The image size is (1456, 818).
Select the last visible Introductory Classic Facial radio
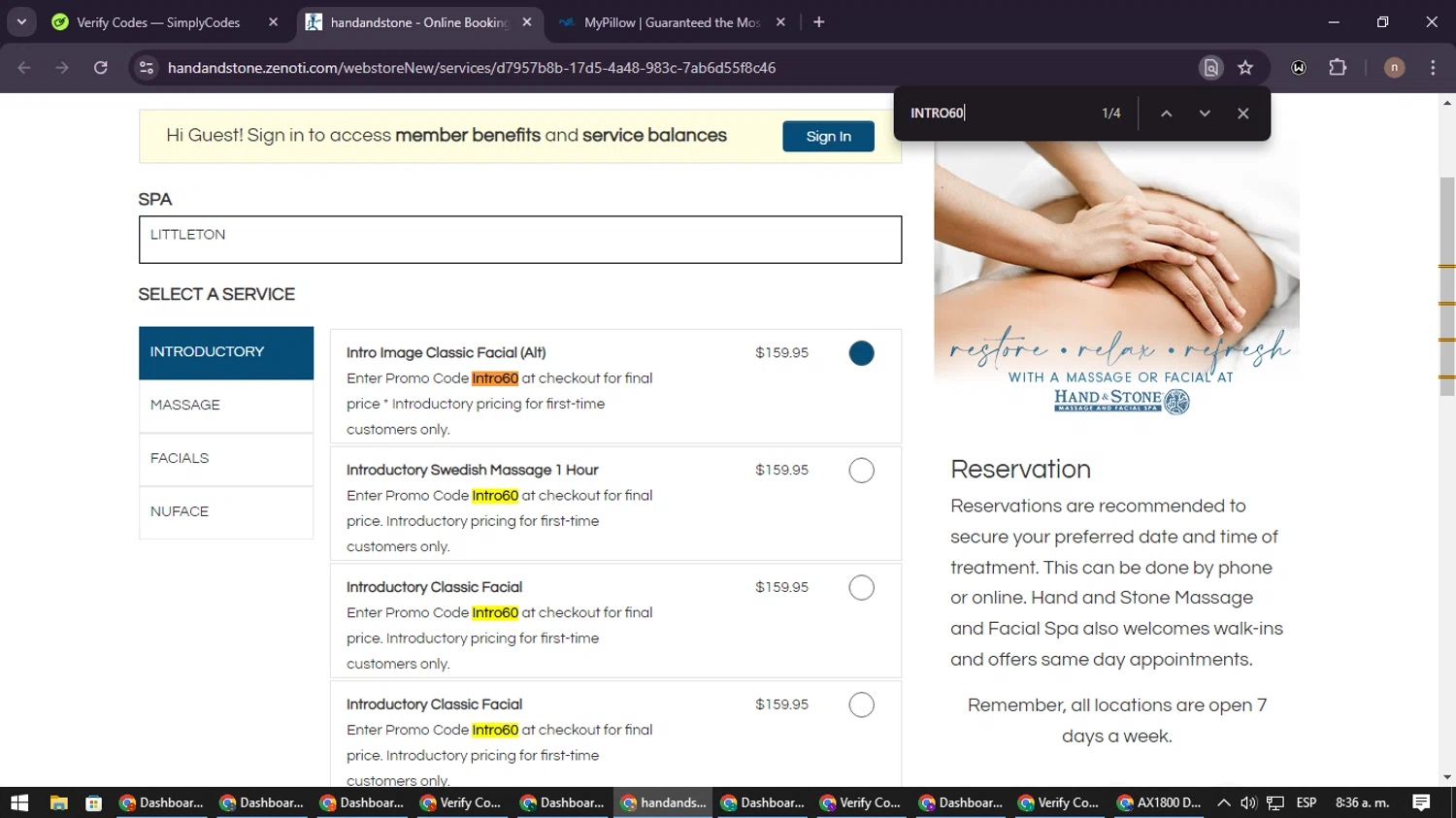[x=861, y=705]
